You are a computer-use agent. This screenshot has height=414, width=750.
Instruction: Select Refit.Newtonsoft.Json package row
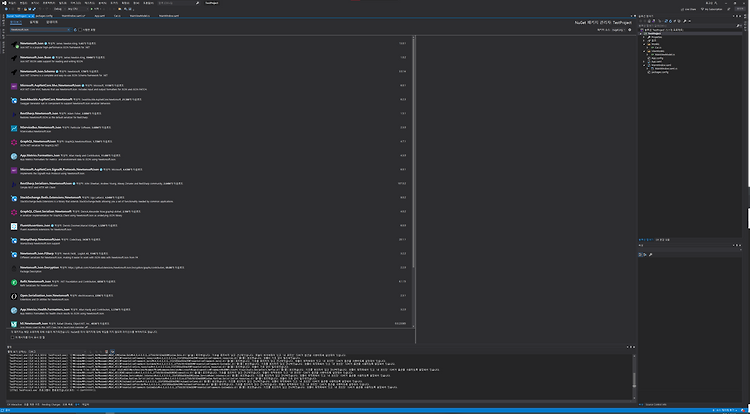[x=210, y=283]
